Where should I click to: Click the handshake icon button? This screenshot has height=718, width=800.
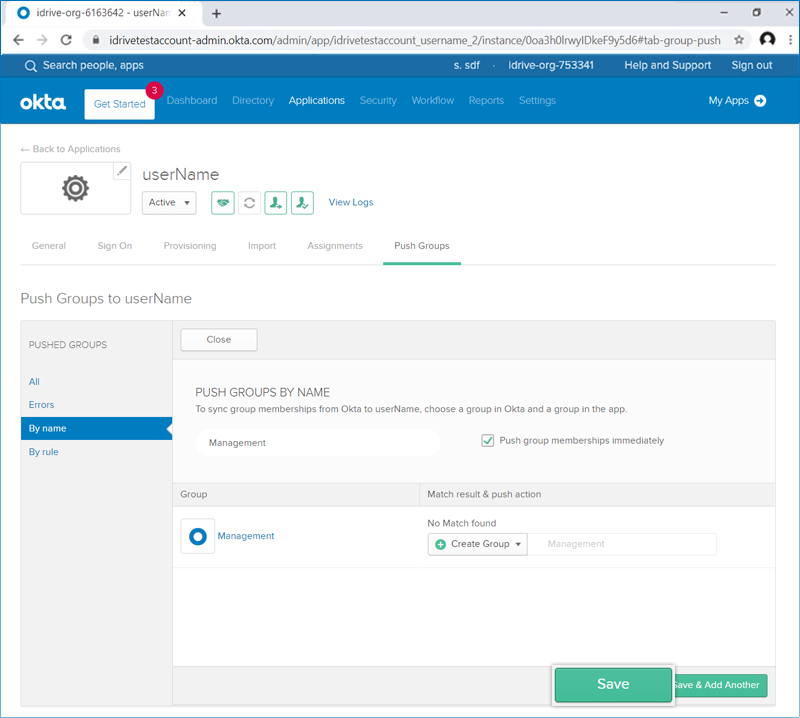(223, 203)
